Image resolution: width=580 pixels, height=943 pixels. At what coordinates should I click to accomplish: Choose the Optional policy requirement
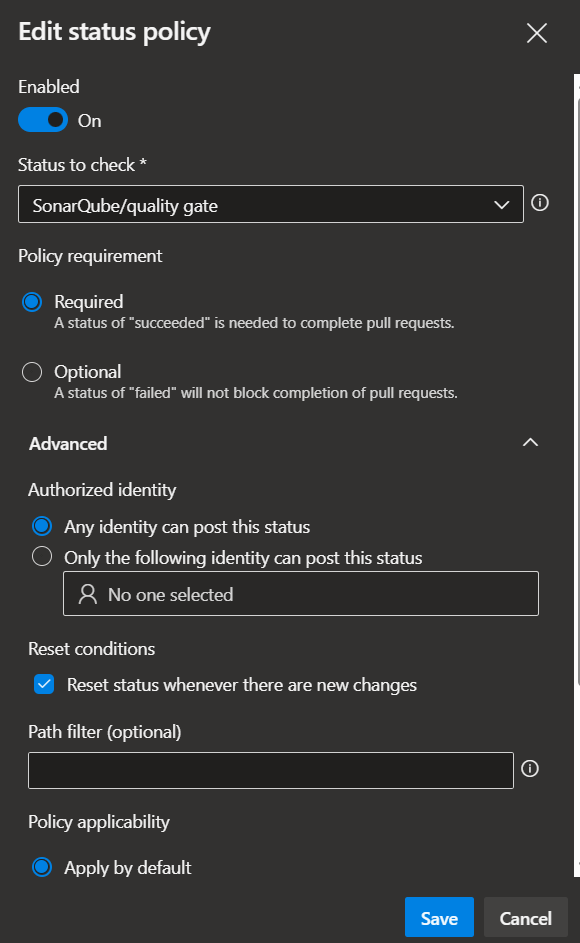coord(32,372)
